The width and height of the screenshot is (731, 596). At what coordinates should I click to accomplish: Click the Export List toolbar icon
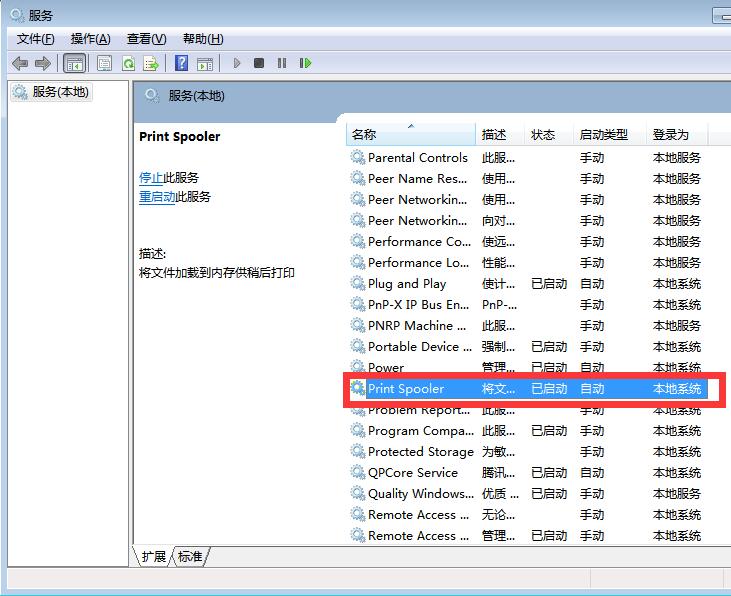(x=151, y=63)
